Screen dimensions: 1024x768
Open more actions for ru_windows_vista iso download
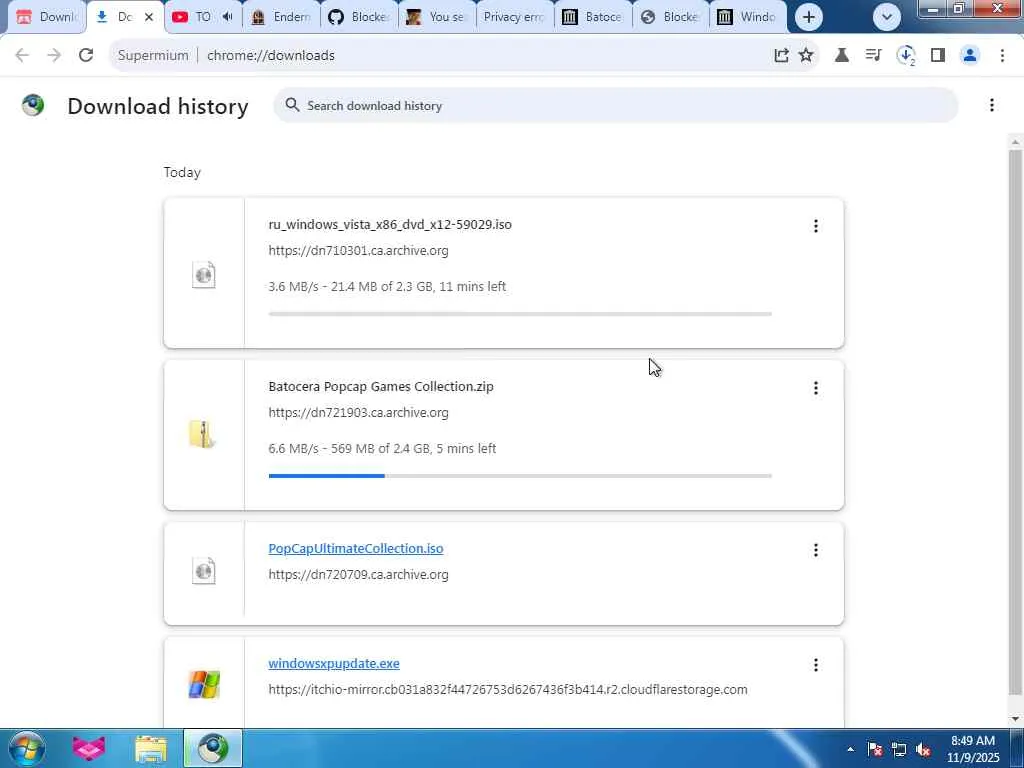(816, 226)
